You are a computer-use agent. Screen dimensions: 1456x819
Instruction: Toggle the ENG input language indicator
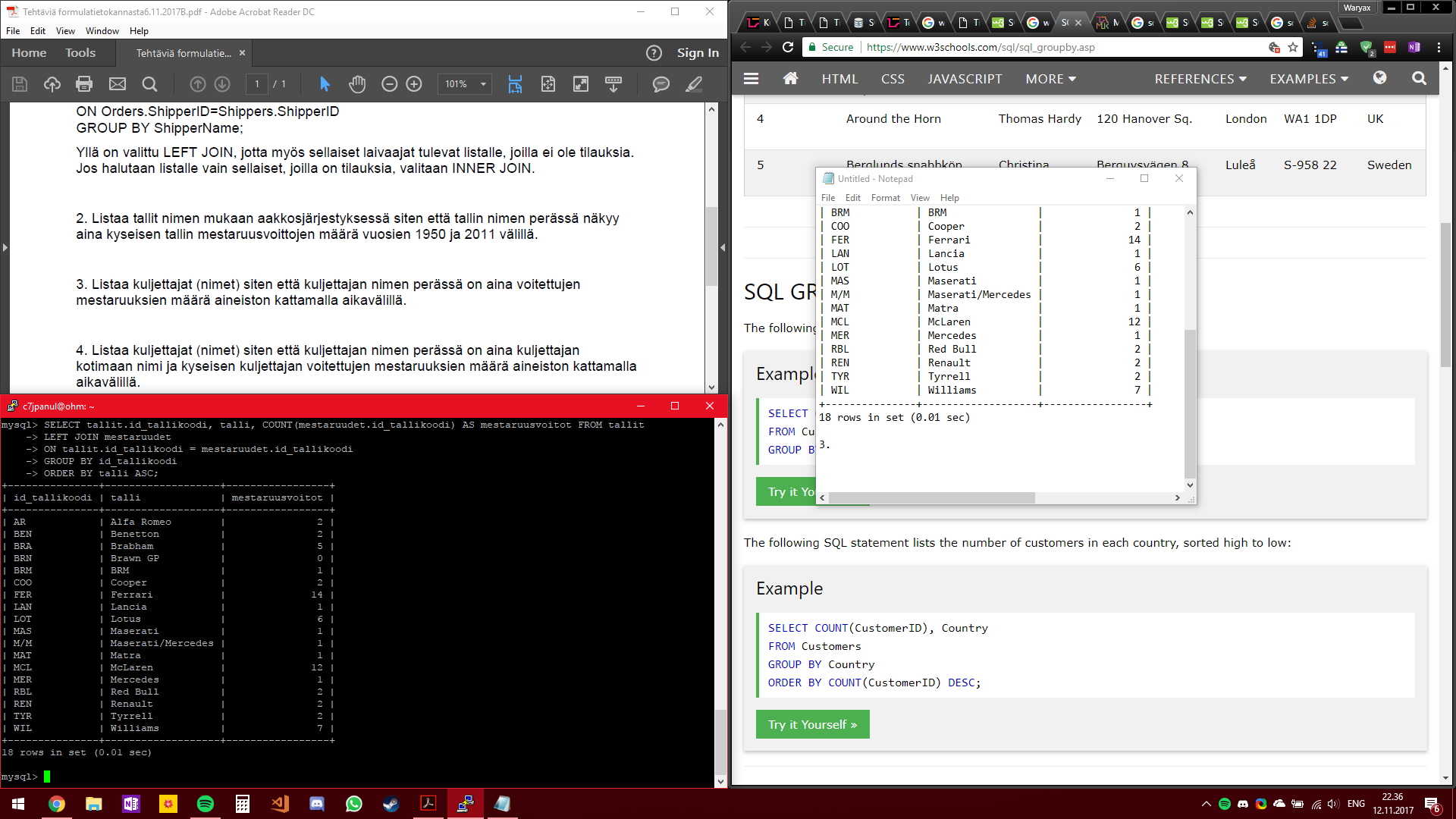pyautogui.click(x=1357, y=804)
